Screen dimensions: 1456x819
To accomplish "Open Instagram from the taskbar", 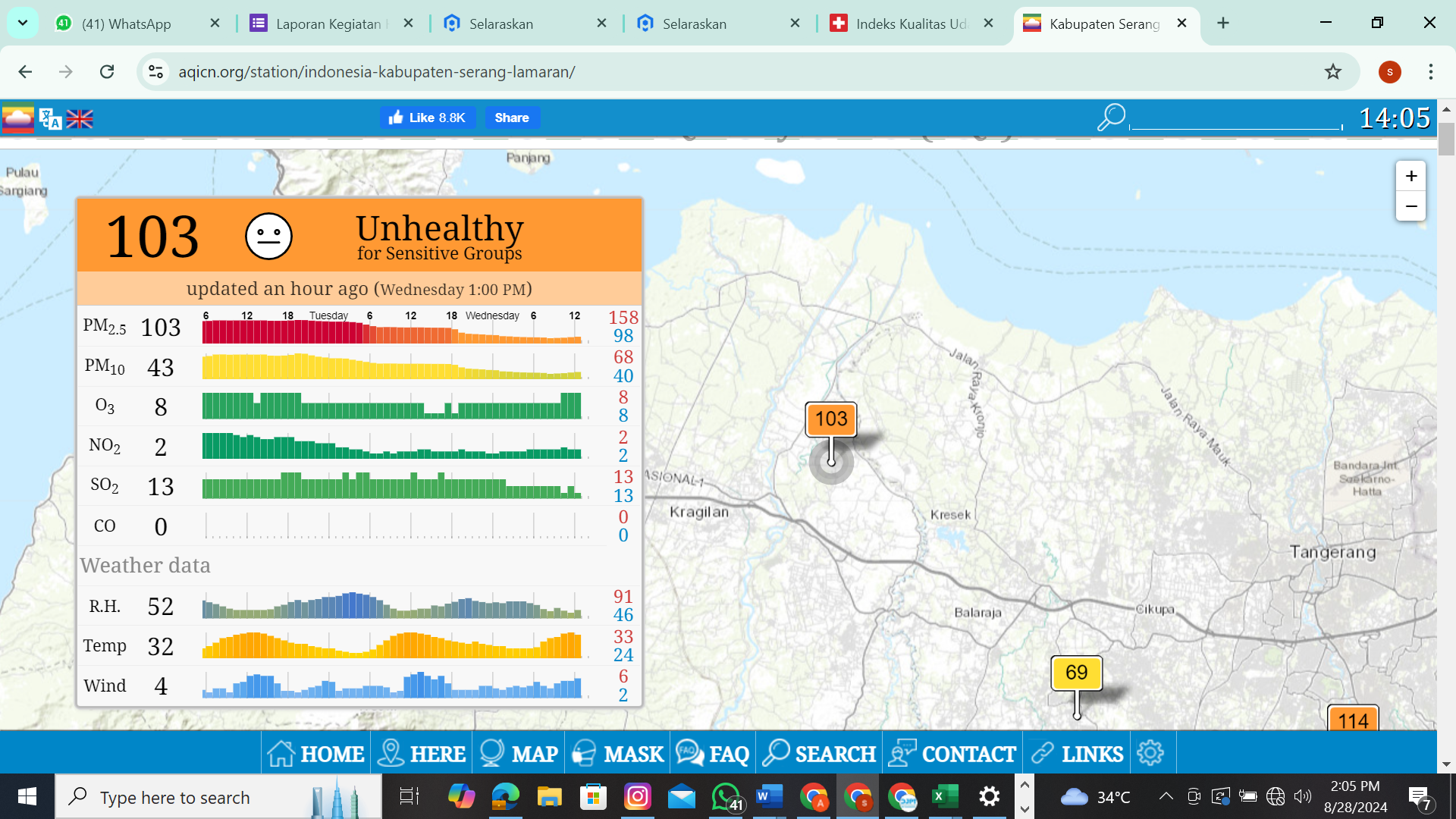I will pos(638,796).
